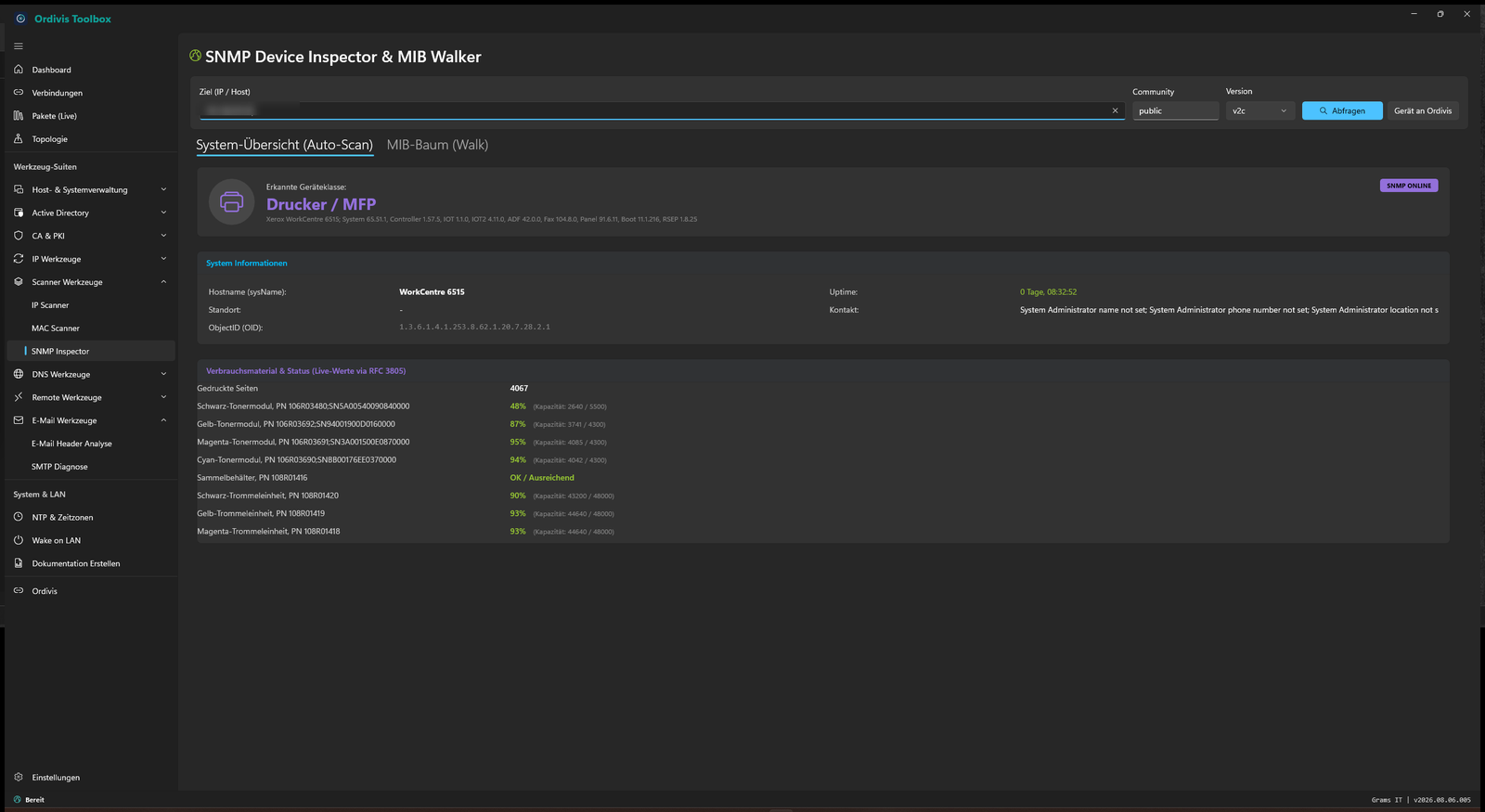Screen dimensions: 1485x812
Task: Click the DNS Werkzeuge globe icon
Action: pos(19,374)
